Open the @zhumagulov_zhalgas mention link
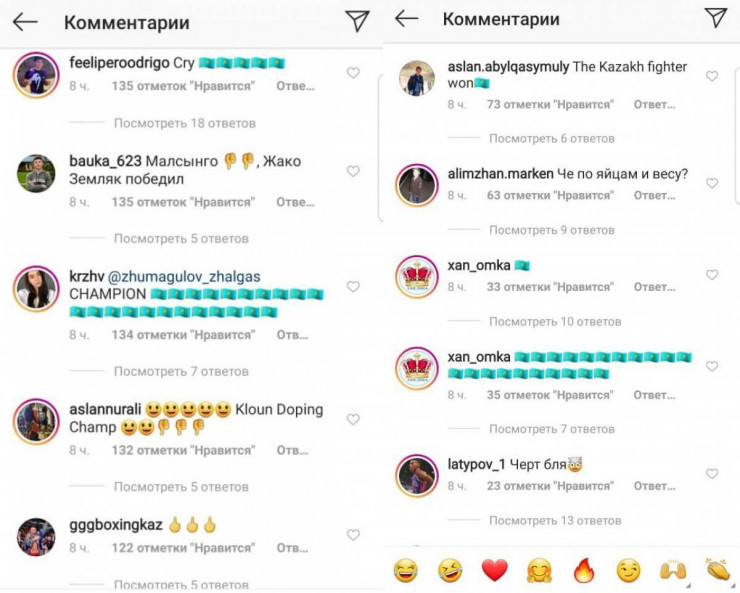Image resolution: width=740 pixels, height=593 pixels. click(x=184, y=276)
